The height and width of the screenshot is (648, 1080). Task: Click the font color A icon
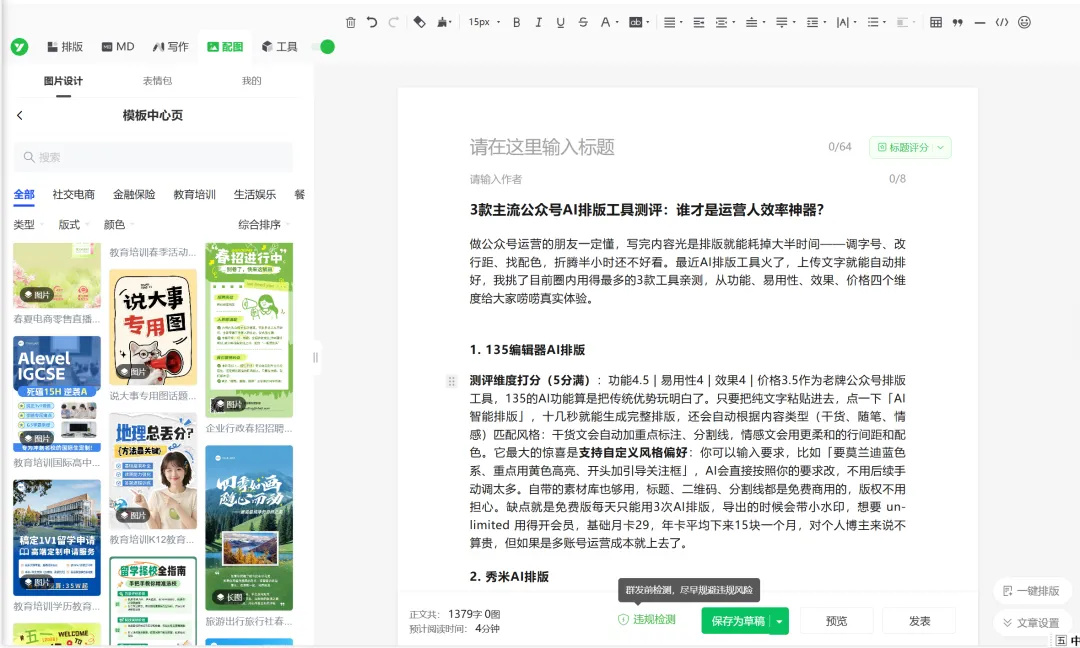(605, 22)
